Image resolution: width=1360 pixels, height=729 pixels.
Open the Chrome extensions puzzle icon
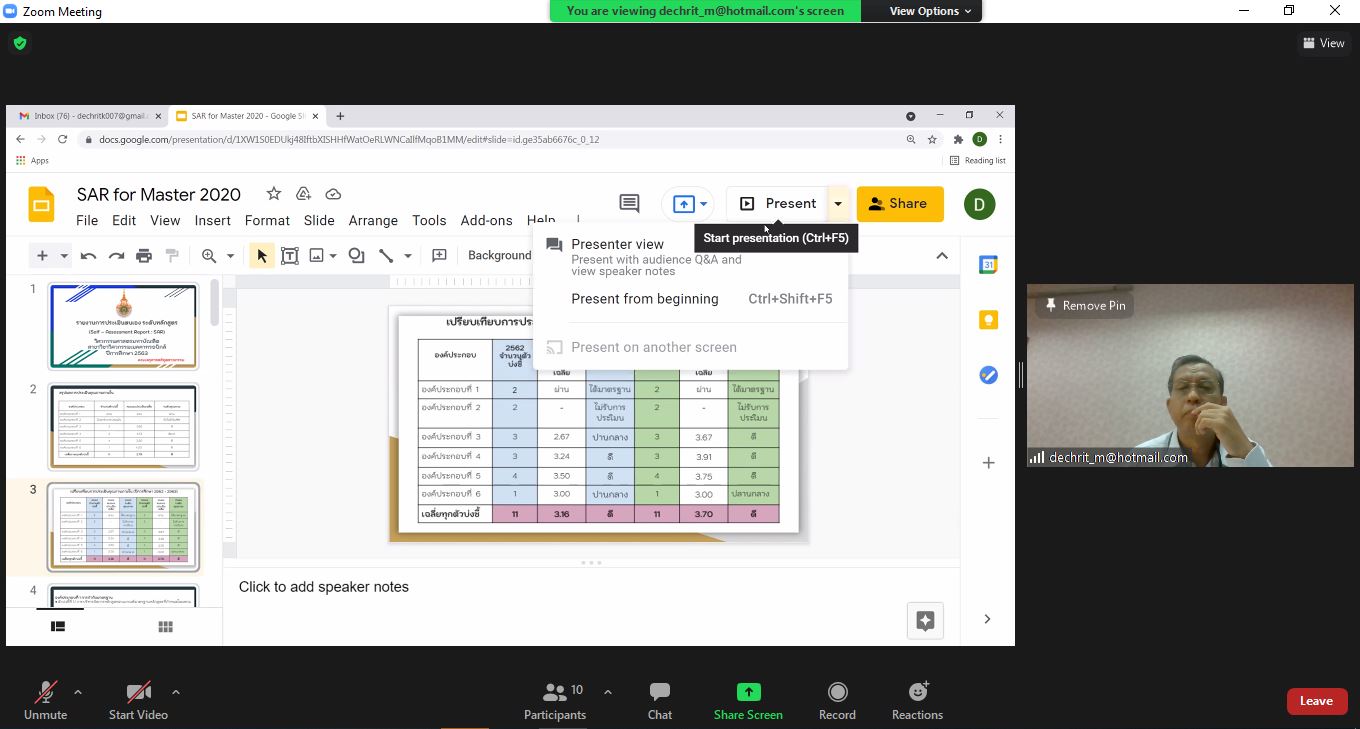958,139
